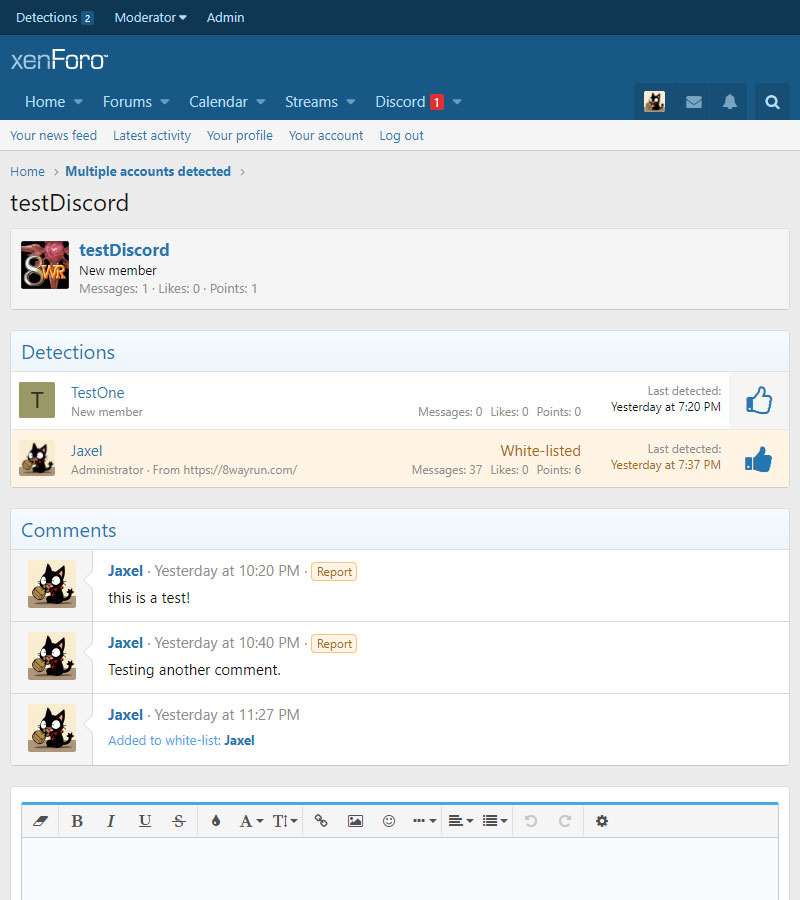
Task: Click the Bold formatting icon
Action: (77, 821)
